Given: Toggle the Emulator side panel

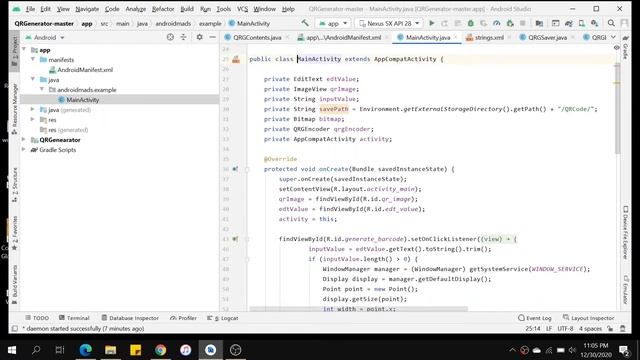Looking at the screenshot, I should (625, 289).
